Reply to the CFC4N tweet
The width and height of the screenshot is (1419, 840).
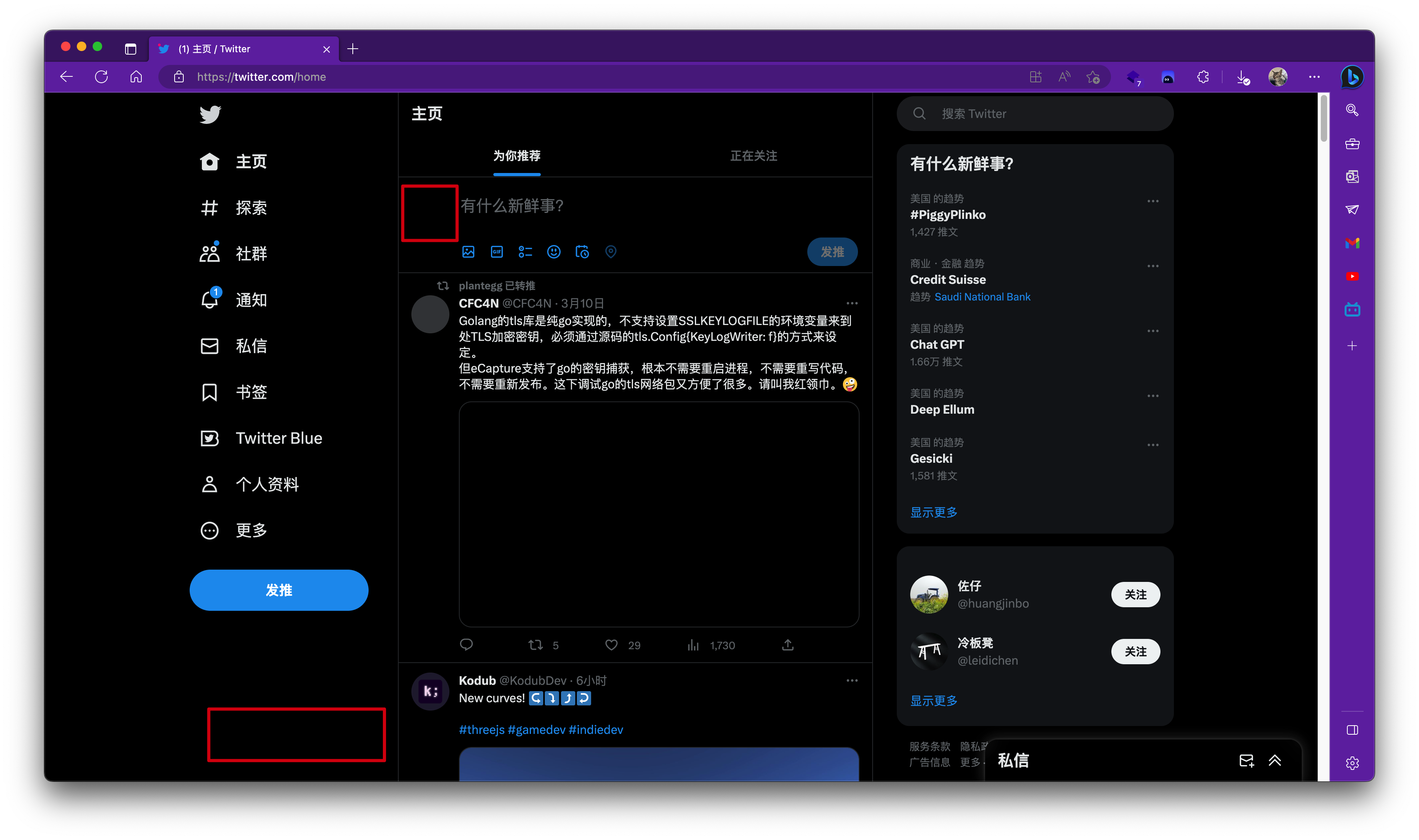(466, 645)
